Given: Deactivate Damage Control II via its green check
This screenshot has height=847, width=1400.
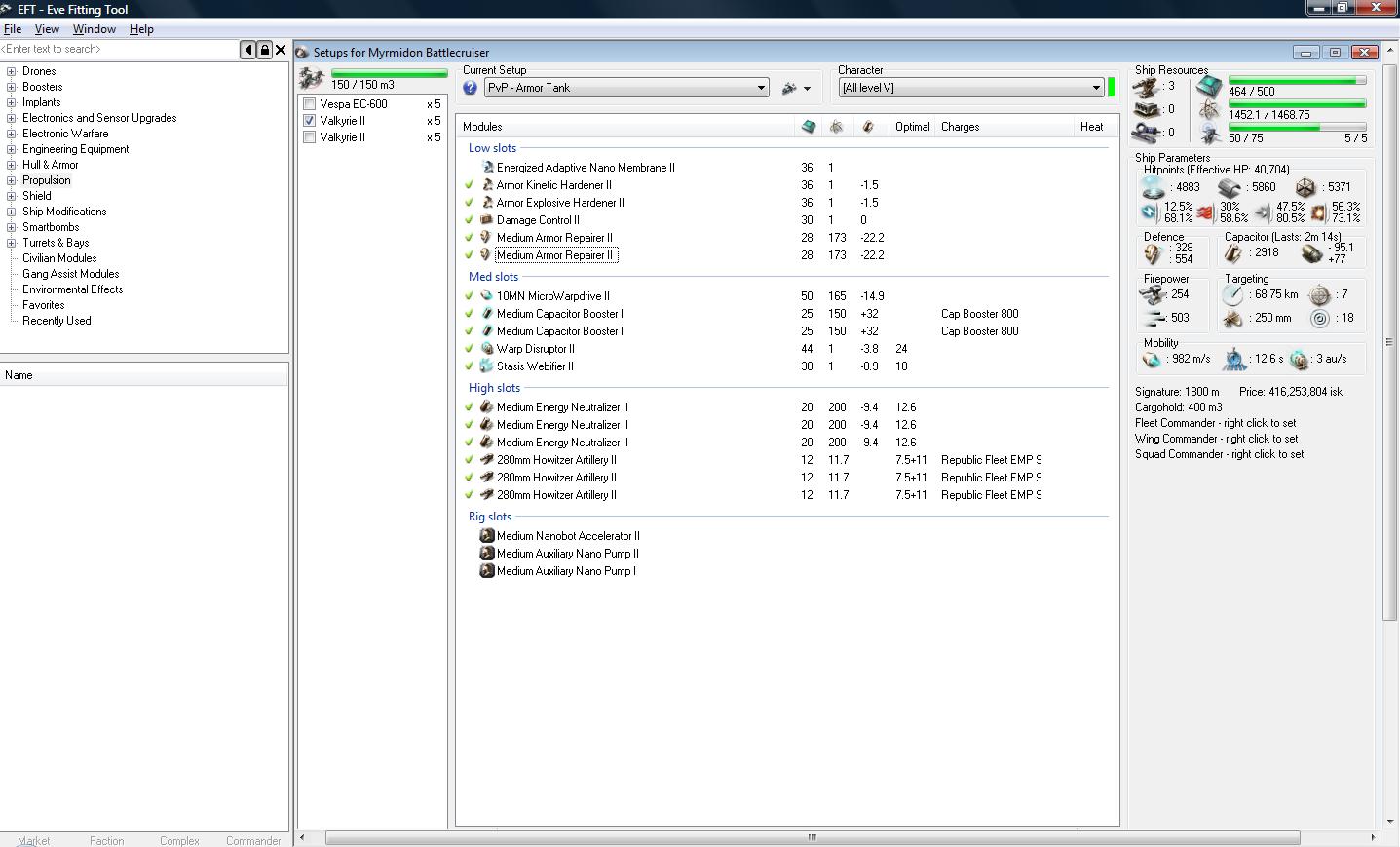Looking at the screenshot, I should click(x=470, y=220).
